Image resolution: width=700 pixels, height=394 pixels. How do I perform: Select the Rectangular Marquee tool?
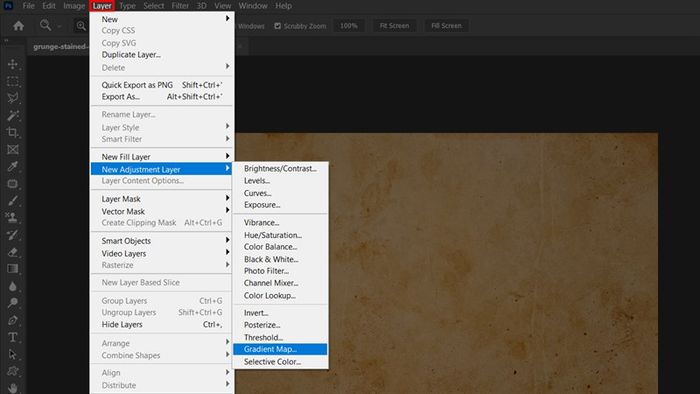coord(12,82)
